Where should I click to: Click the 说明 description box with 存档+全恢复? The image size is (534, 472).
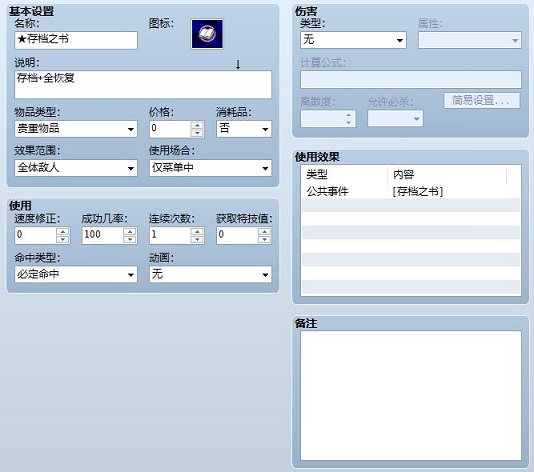click(143, 84)
